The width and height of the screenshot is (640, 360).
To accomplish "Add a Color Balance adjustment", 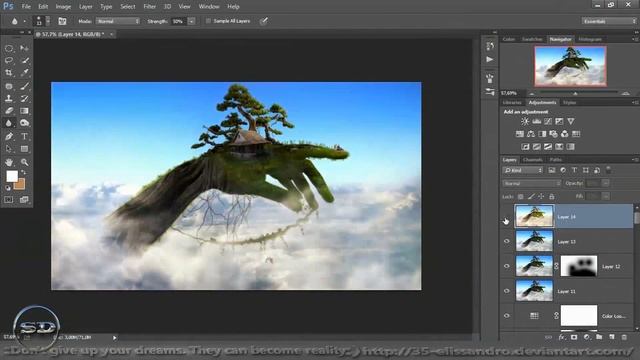I will point(531,134).
